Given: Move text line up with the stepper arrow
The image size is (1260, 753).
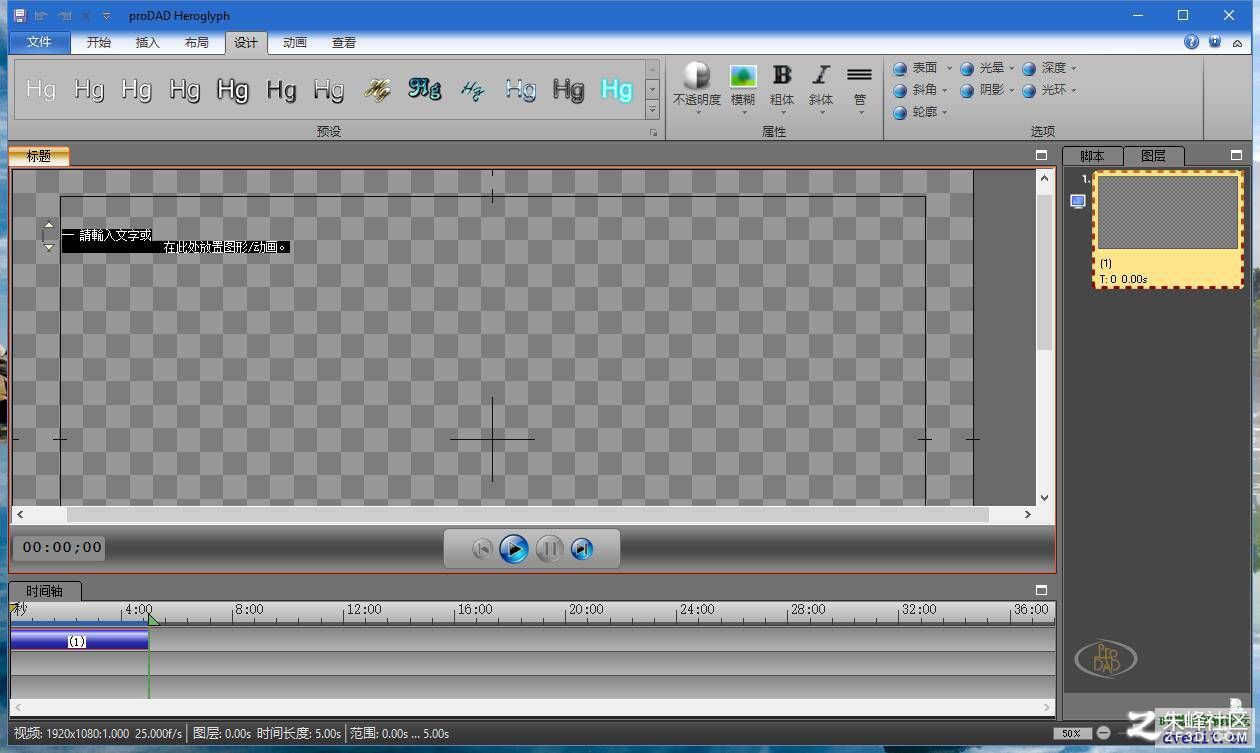Looking at the screenshot, I should pyautogui.click(x=49, y=226).
